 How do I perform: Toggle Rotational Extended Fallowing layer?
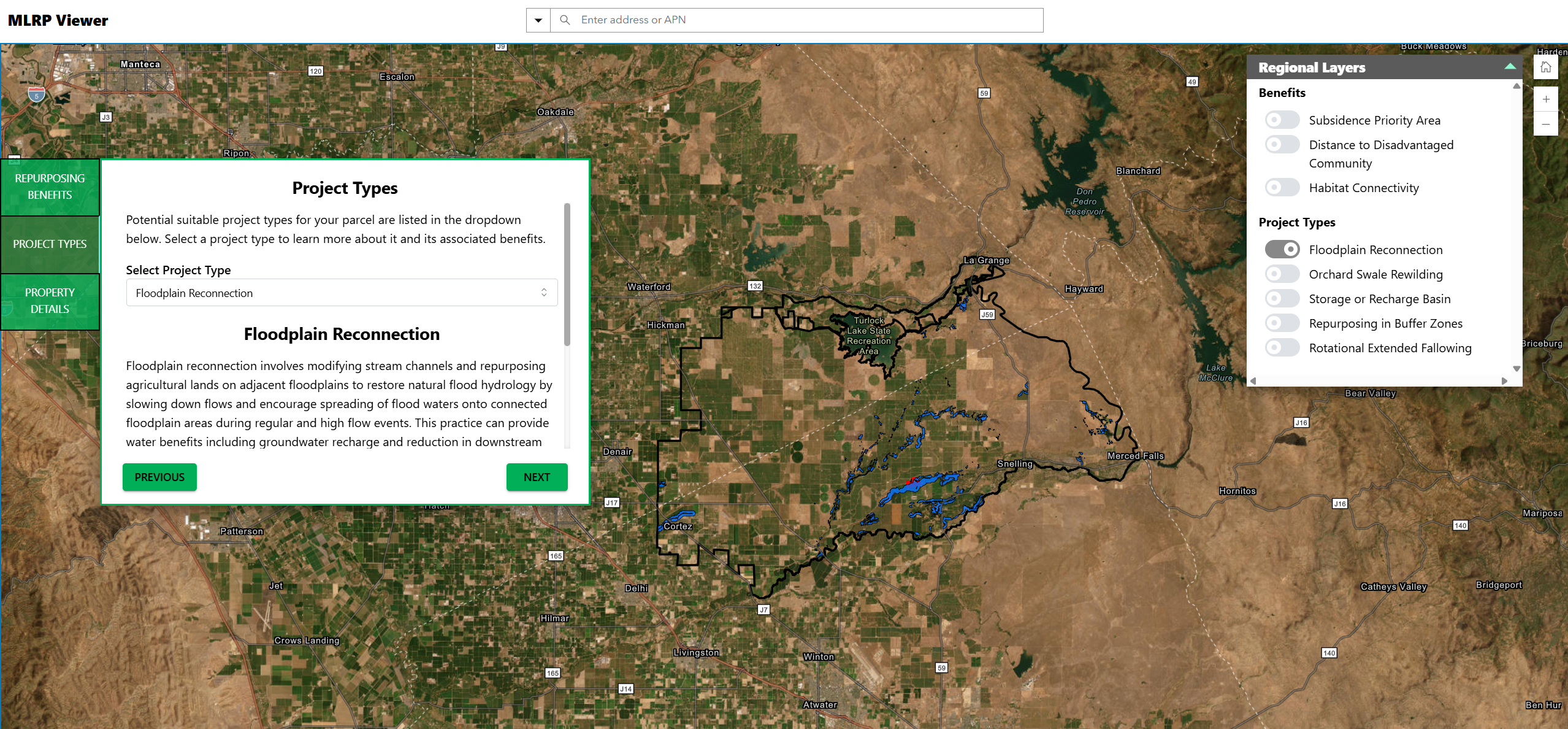pos(1282,347)
